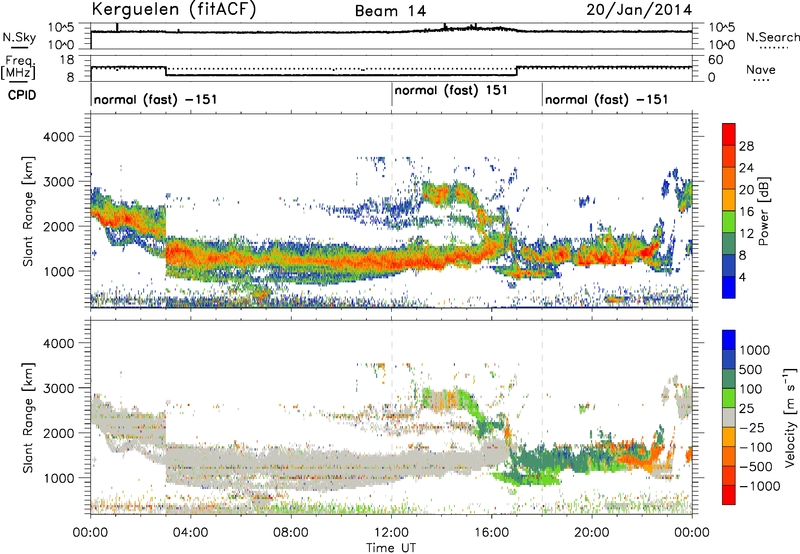Click the 'Kerguelen (fitACF)' title text
Screen dimensions: 800x554
[x=173, y=9]
